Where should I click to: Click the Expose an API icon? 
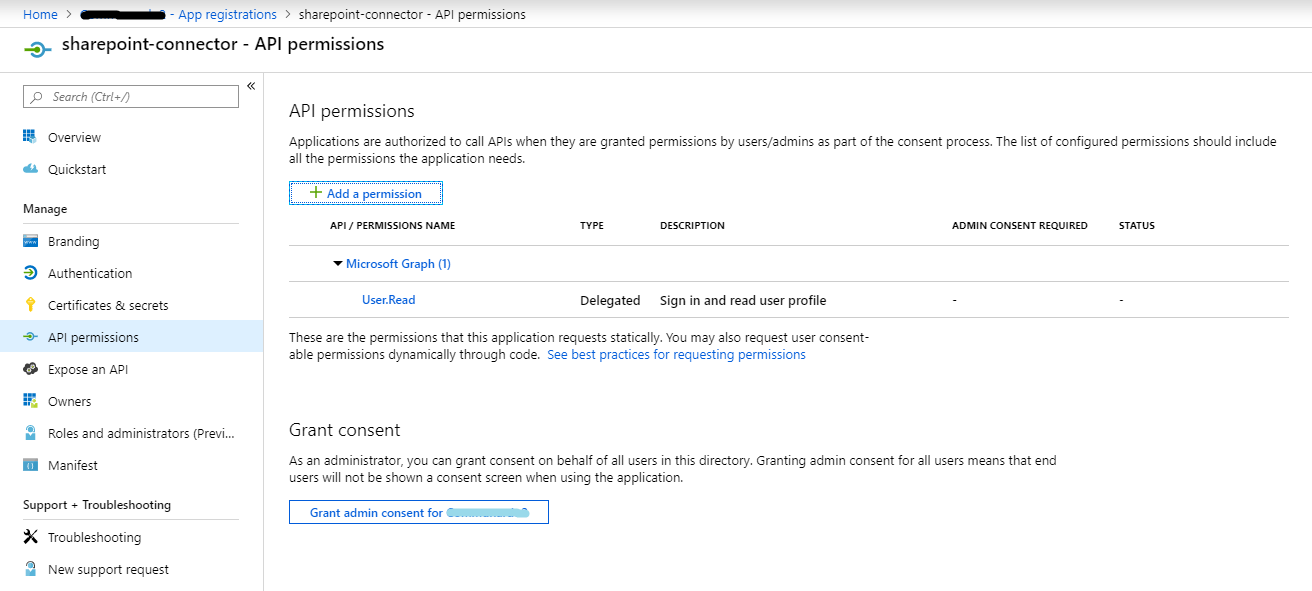pyautogui.click(x=30, y=369)
